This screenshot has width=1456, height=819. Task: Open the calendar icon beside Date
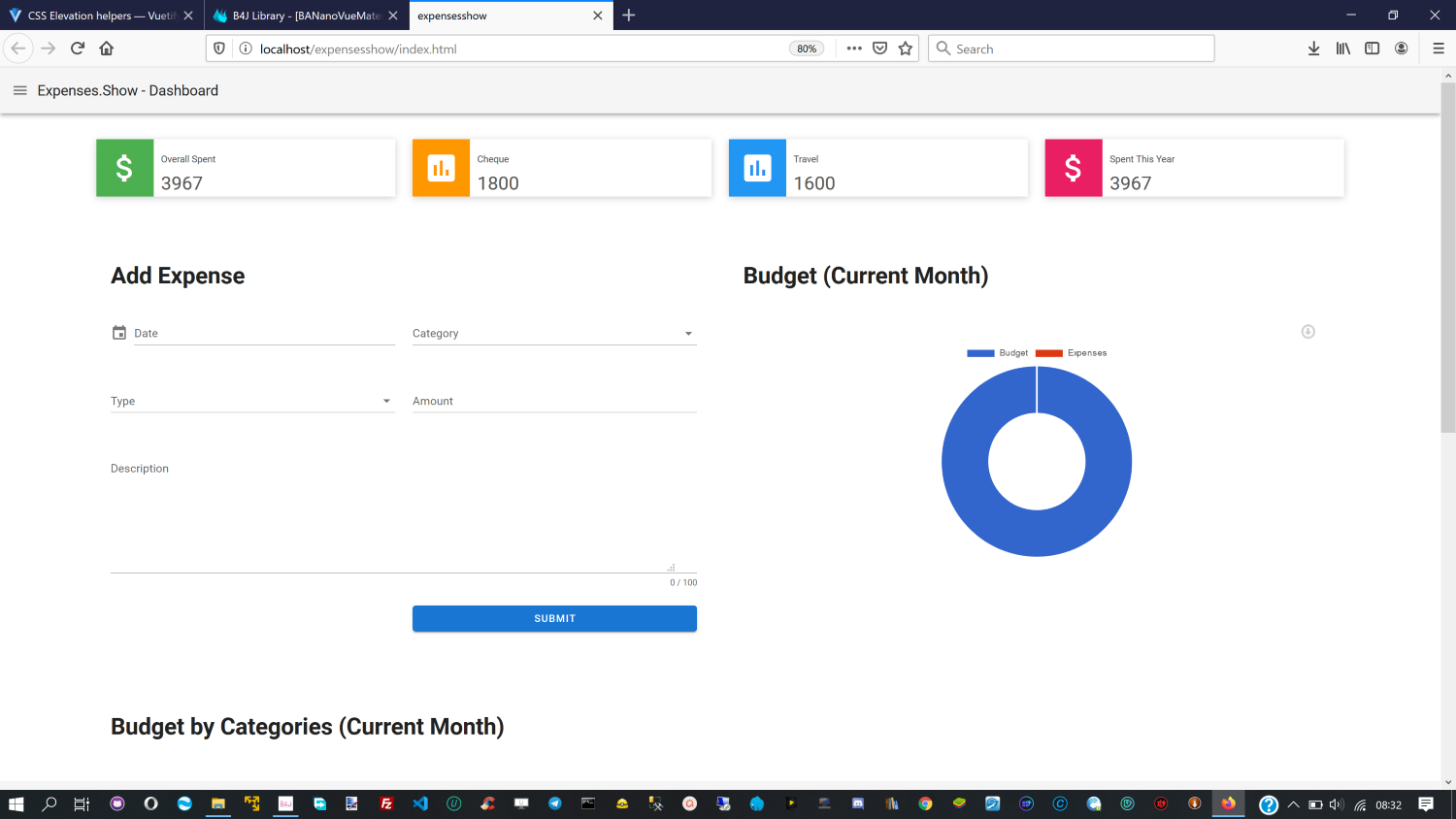pyautogui.click(x=119, y=333)
